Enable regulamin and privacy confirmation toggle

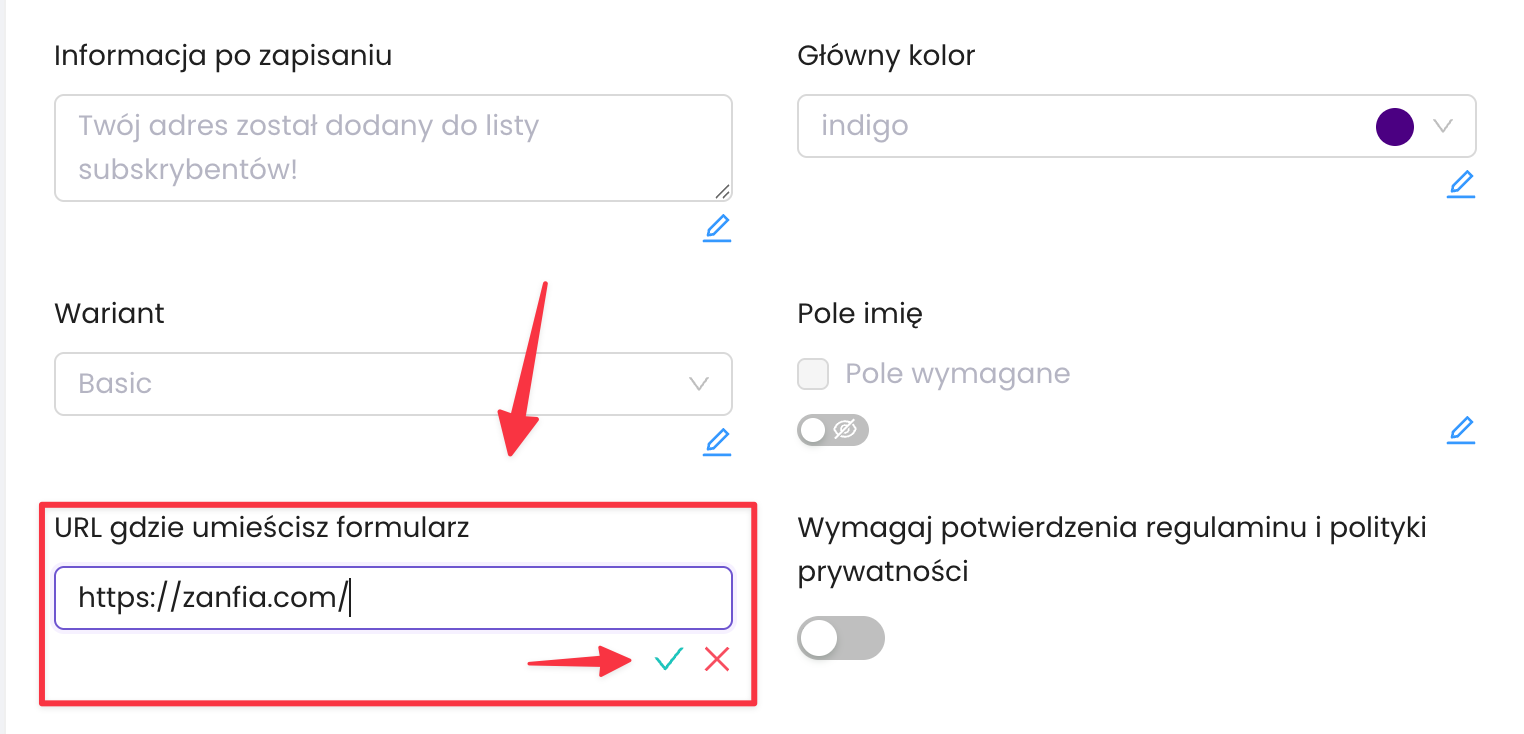[841, 638]
